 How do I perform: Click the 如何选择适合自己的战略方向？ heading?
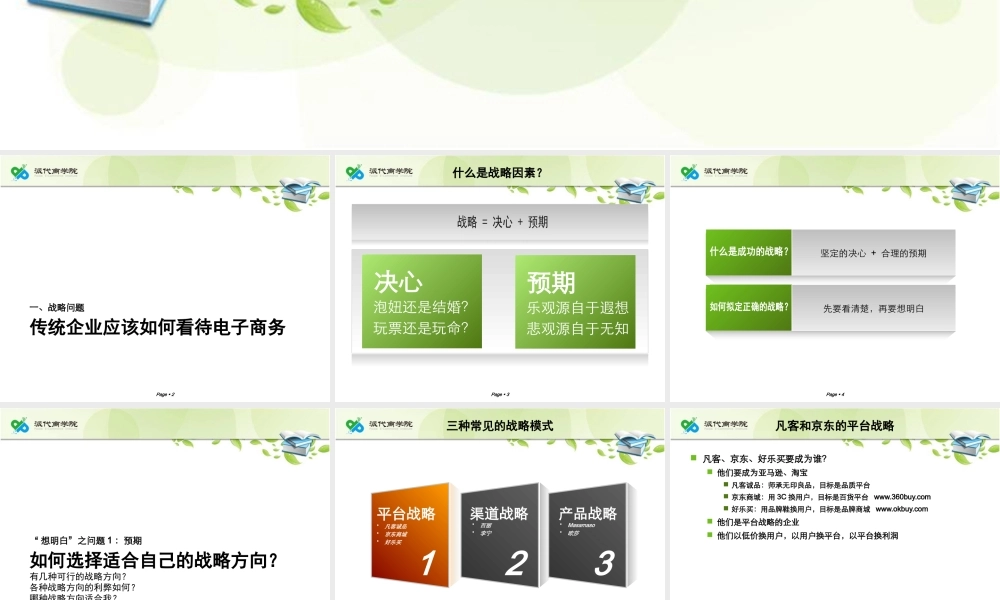[153, 560]
